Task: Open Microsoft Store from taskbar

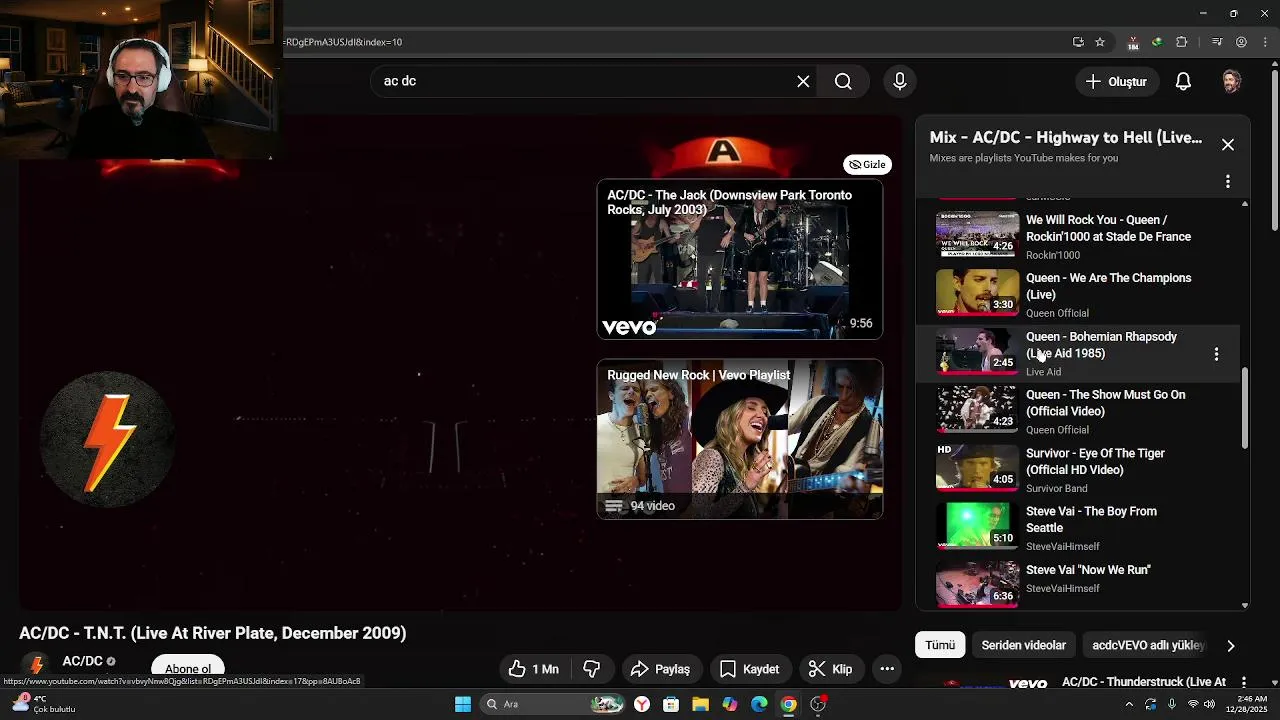Action: (671, 704)
